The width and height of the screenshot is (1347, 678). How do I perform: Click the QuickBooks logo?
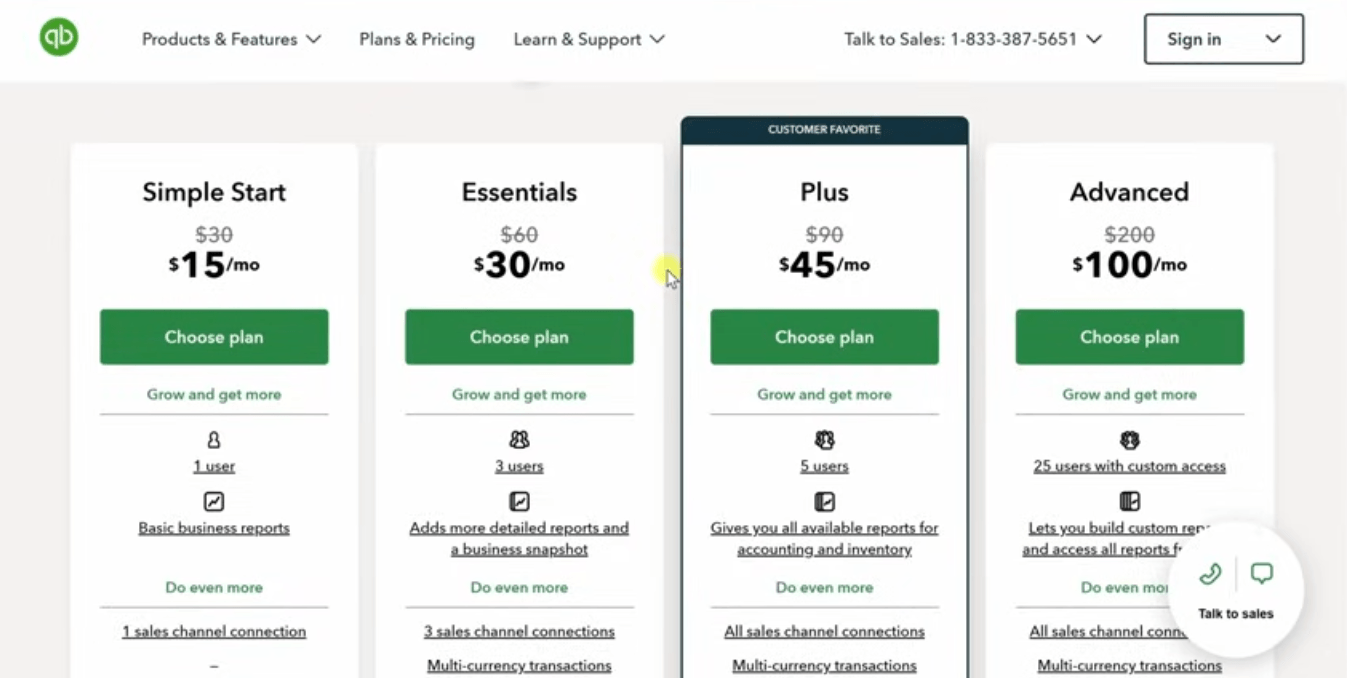[57, 37]
